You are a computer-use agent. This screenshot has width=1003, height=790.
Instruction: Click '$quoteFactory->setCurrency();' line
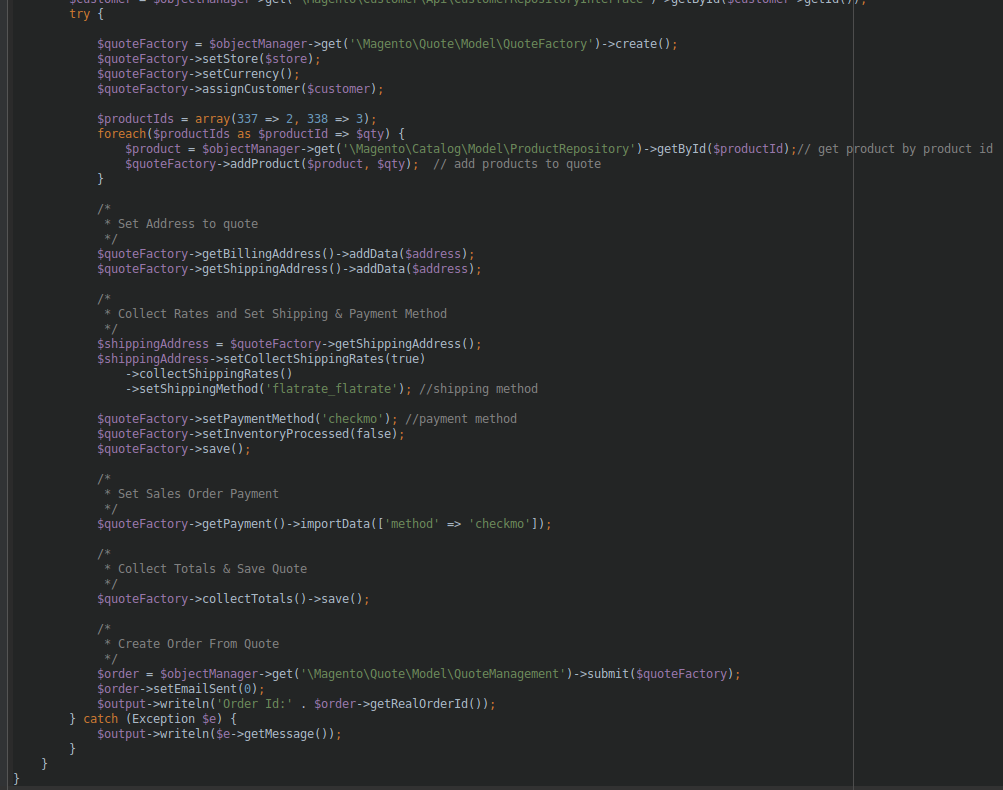198,74
